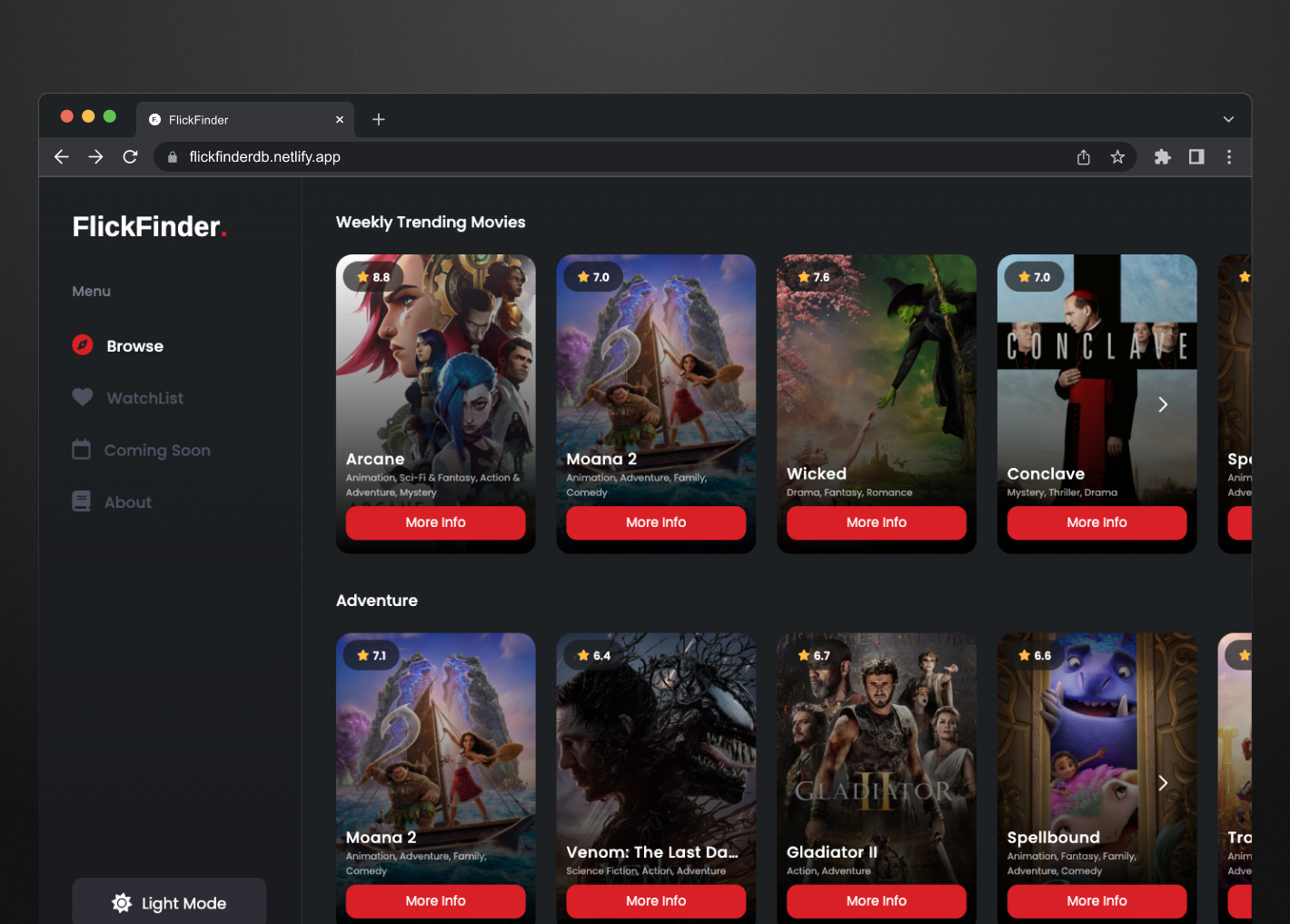
Task: Click the 7.1 rating badge on Adventure Moana 2
Action: tap(372, 655)
